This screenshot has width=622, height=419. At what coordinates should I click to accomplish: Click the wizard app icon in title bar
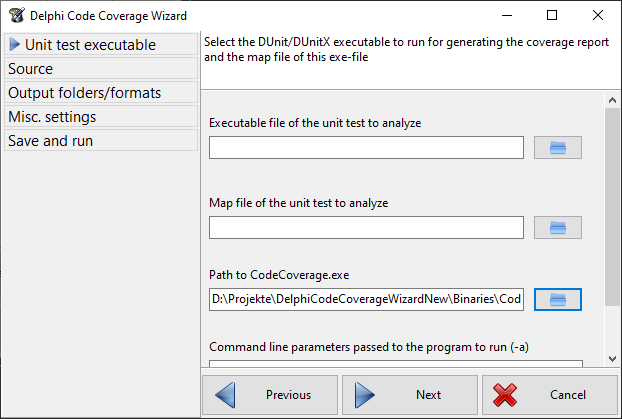tap(15, 15)
